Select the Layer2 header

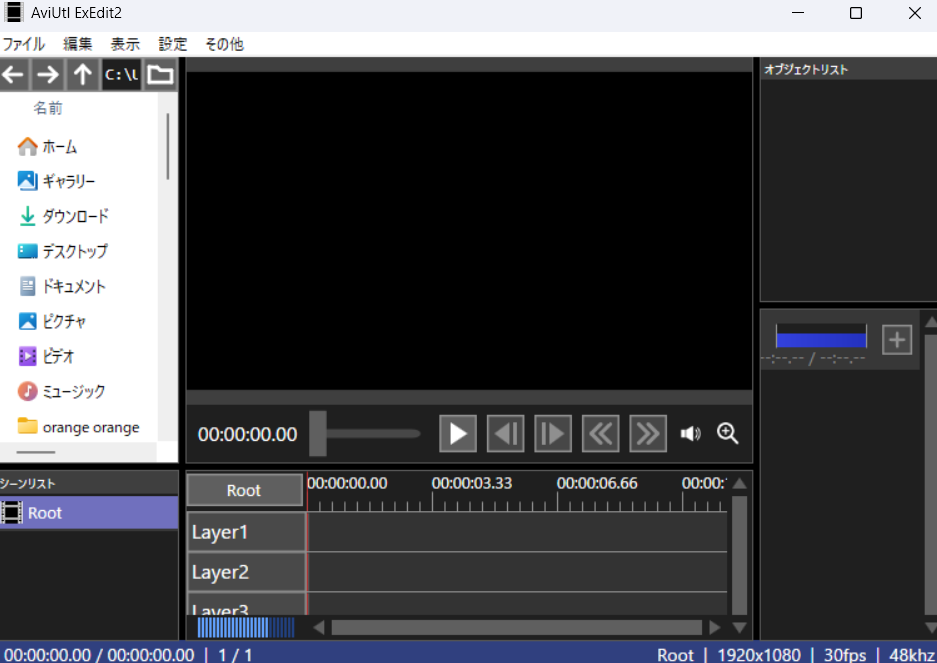pyautogui.click(x=246, y=572)
